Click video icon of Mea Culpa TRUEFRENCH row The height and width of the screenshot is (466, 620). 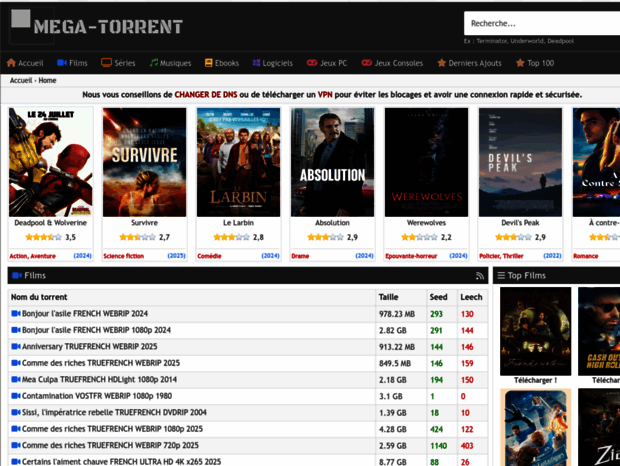(16, 379)
